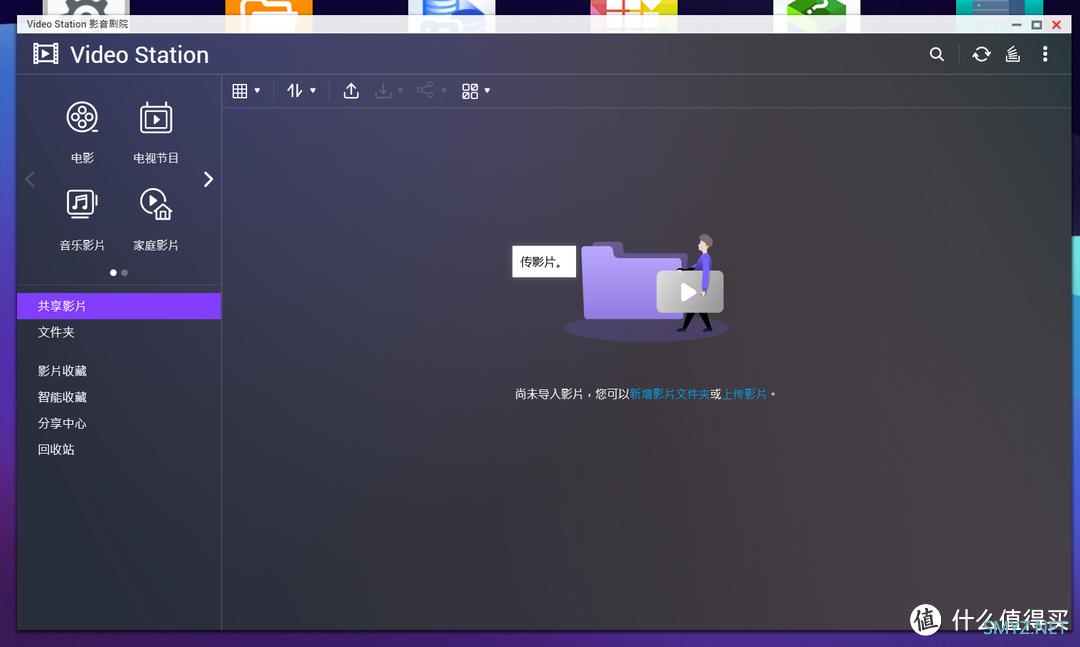Open the three-dot more options menu

click(1045, 54)
